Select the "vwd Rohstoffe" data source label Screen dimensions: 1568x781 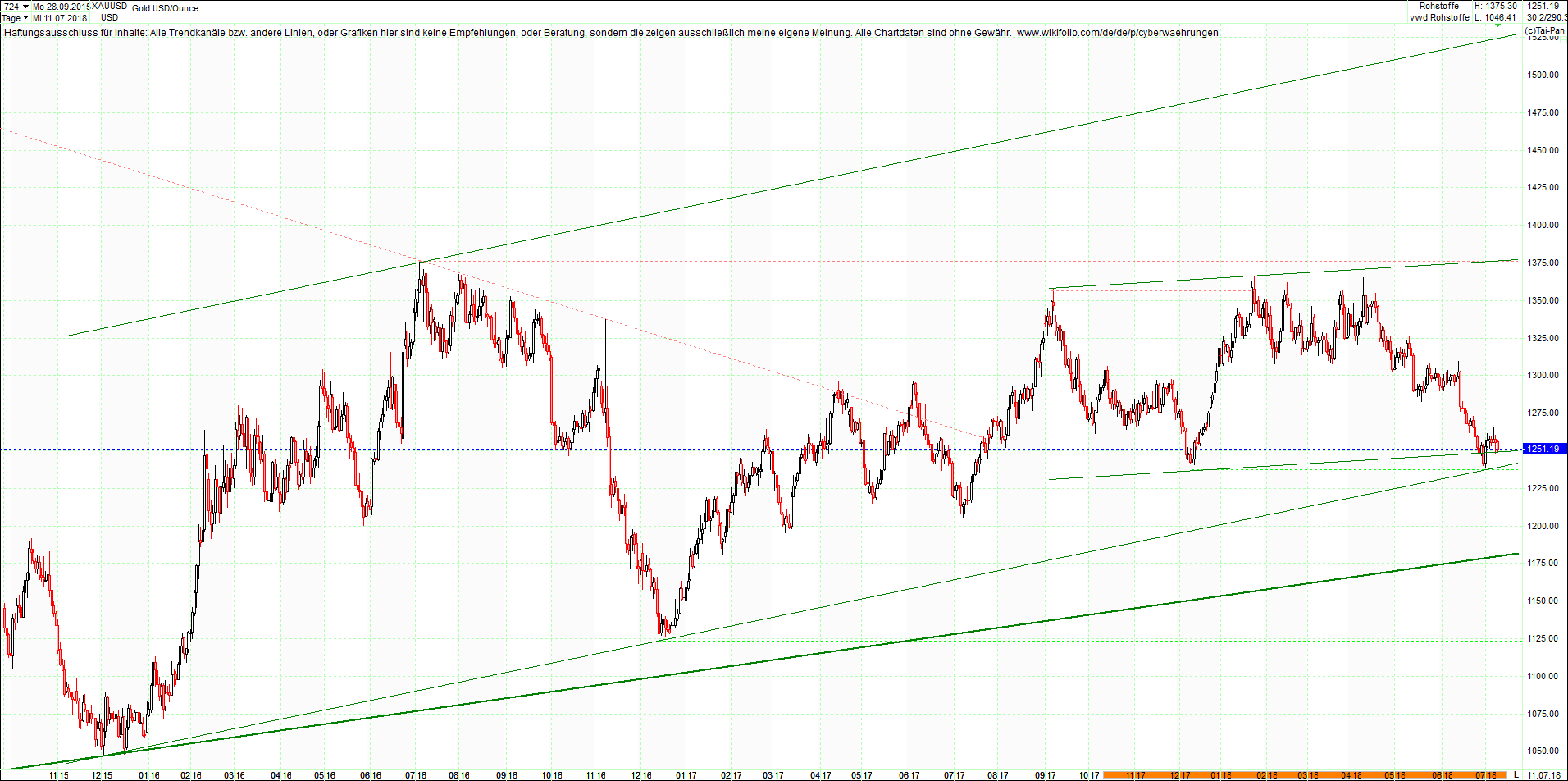click(1441, 17)
